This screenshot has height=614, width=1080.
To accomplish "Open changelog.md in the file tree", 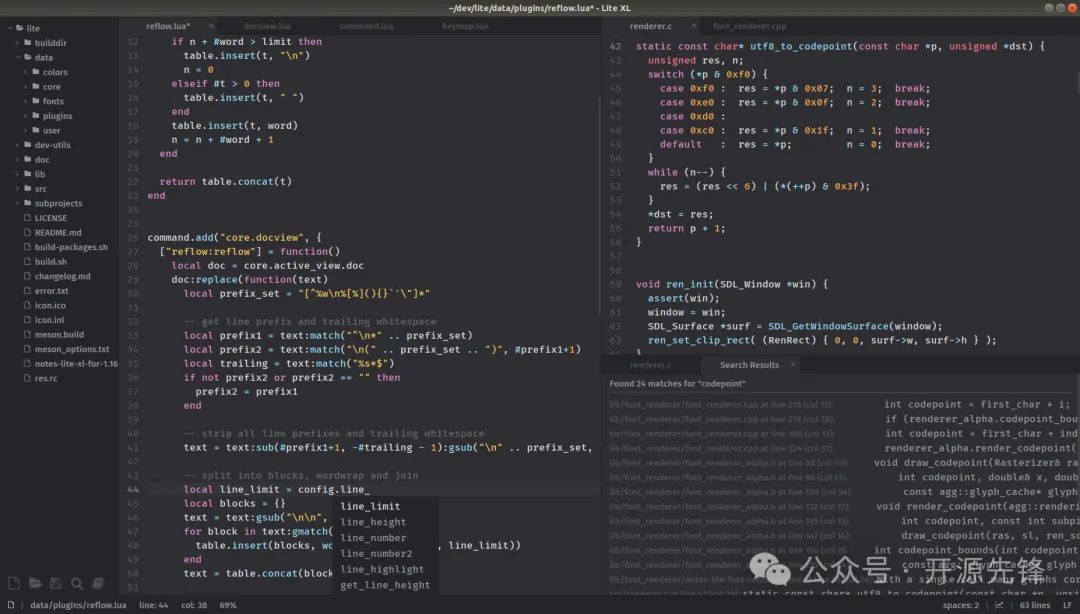I will (x=63, y=276).
